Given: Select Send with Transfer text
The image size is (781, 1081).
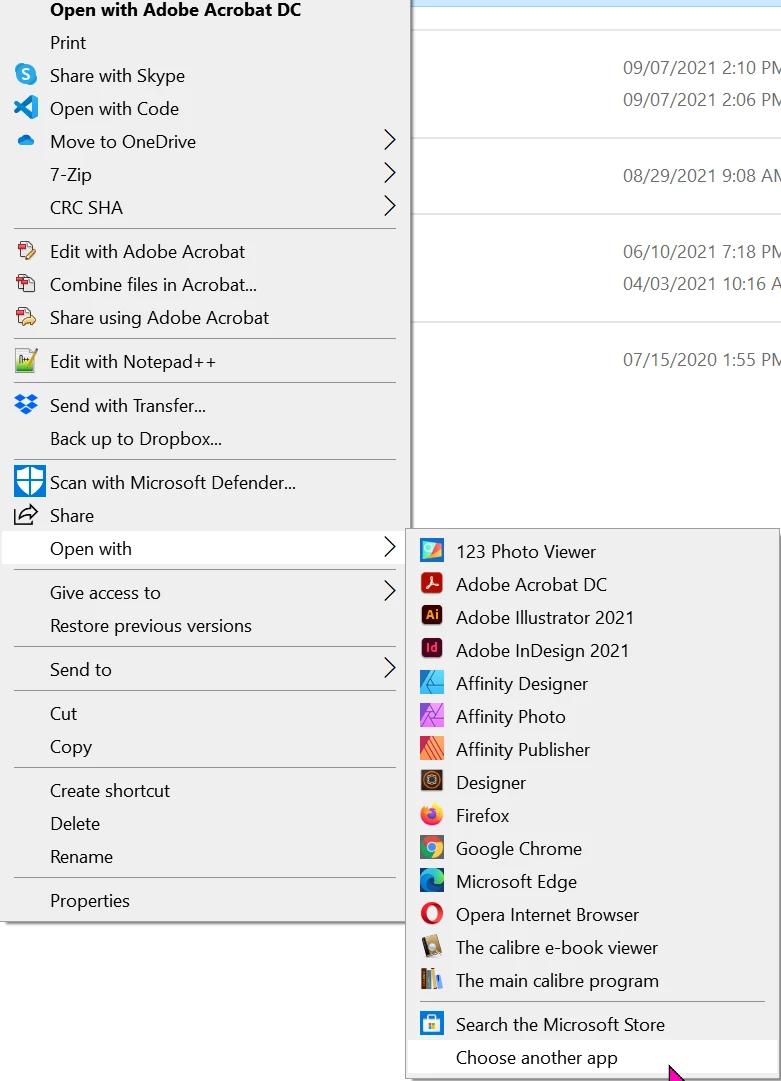Looking at the screenshot, I should click(128, 405).
